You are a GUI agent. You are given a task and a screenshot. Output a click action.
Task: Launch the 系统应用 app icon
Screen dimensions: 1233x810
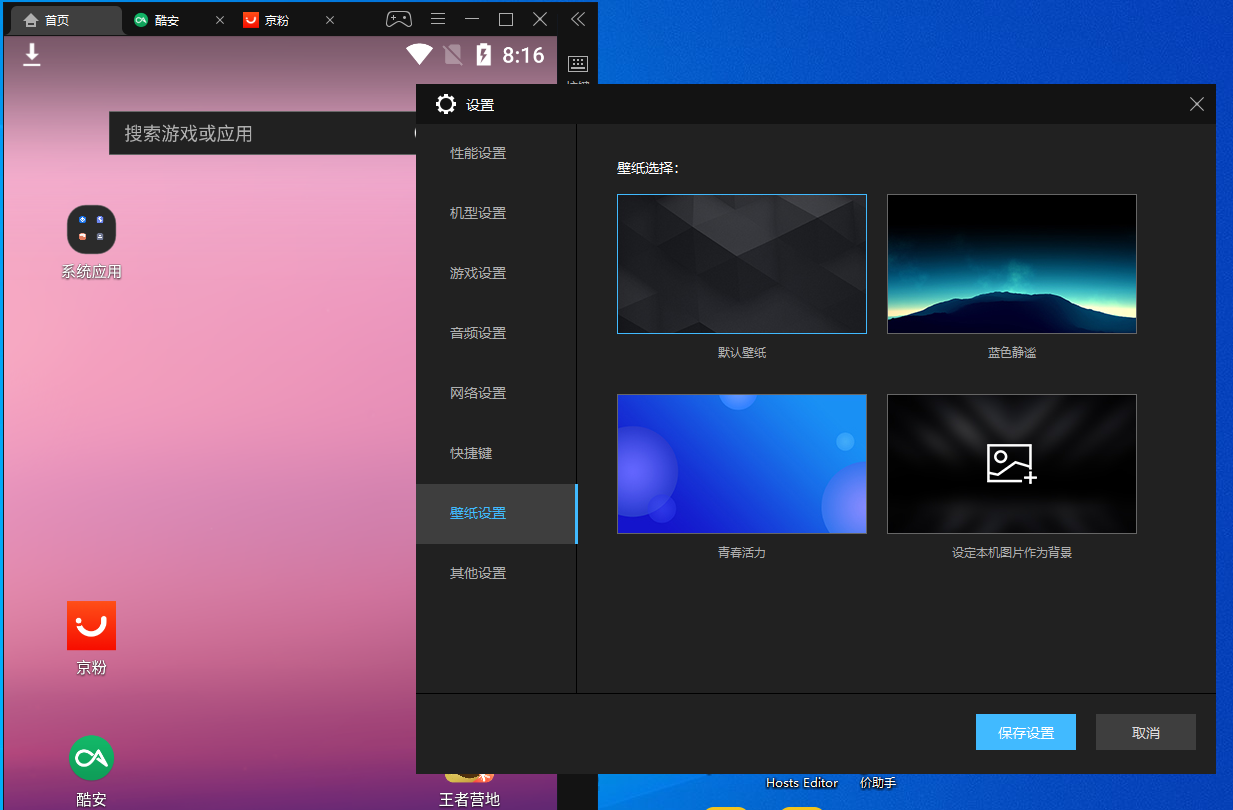(x=91, y=230)
